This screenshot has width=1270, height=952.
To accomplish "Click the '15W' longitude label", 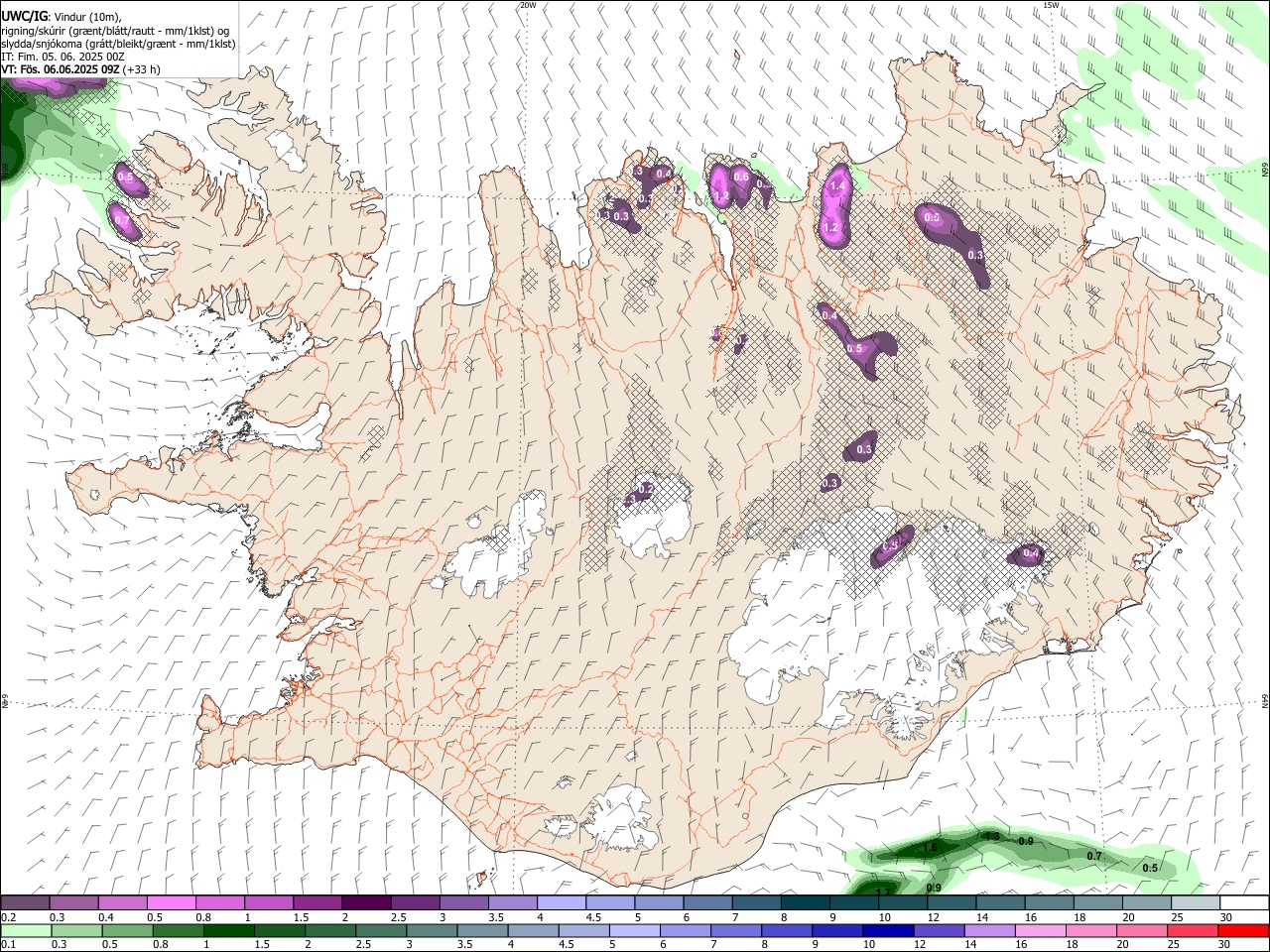I will 1051,5.
